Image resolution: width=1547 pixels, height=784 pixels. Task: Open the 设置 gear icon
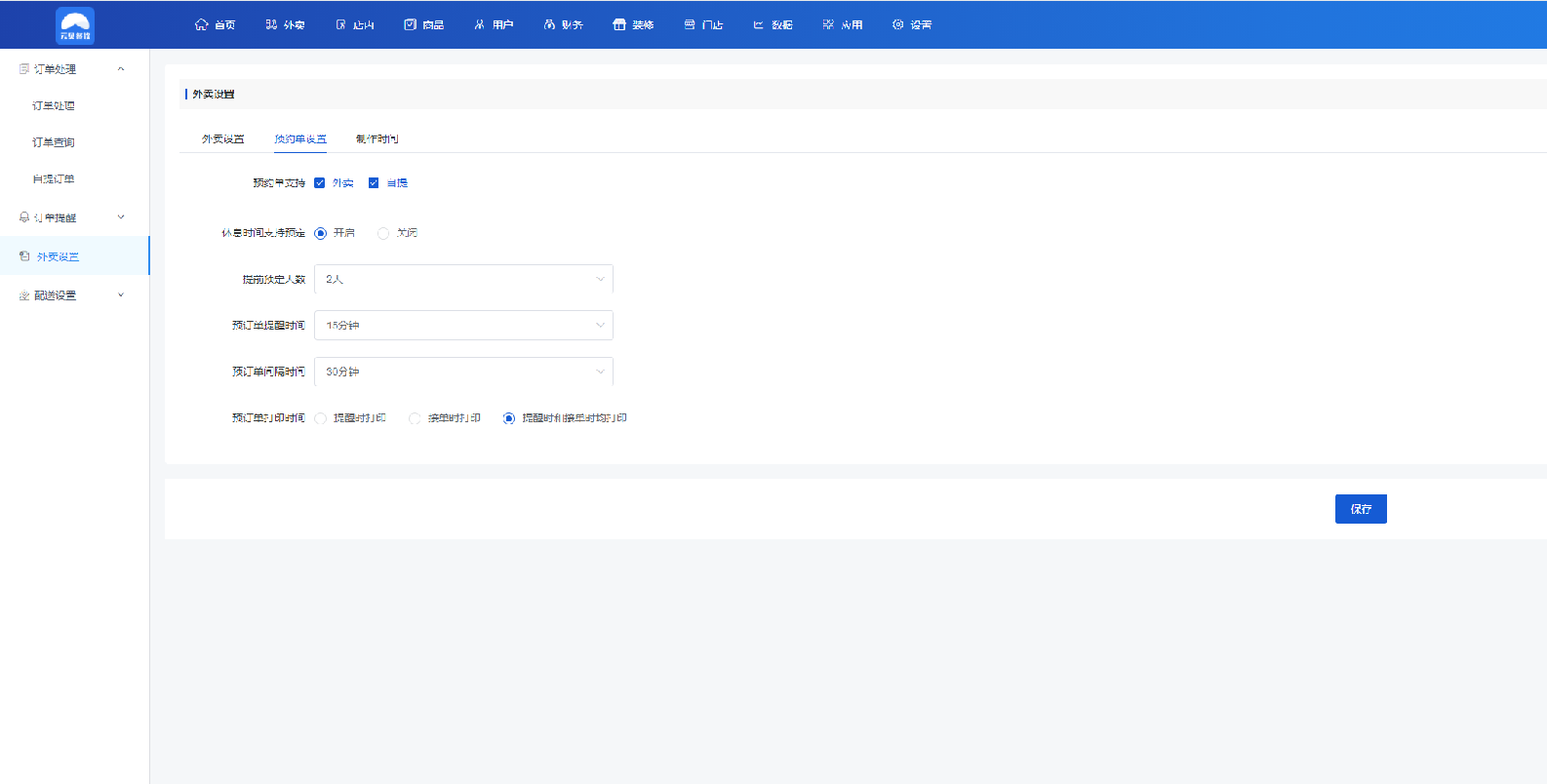coord(898,24)
